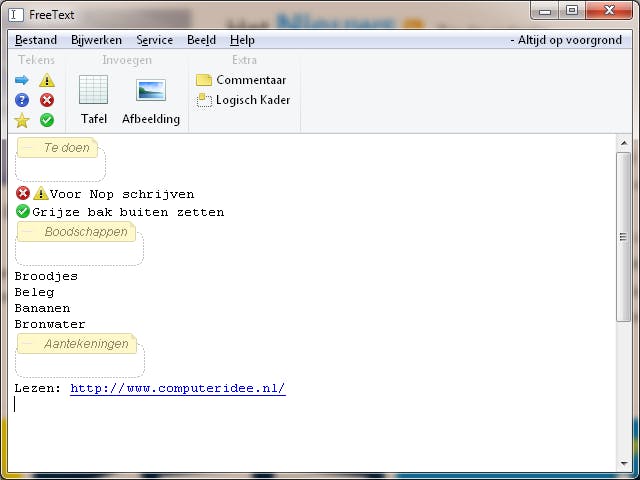640x480 pixels.
Task: Minimize the FreeText window
Action: (545, 11)
